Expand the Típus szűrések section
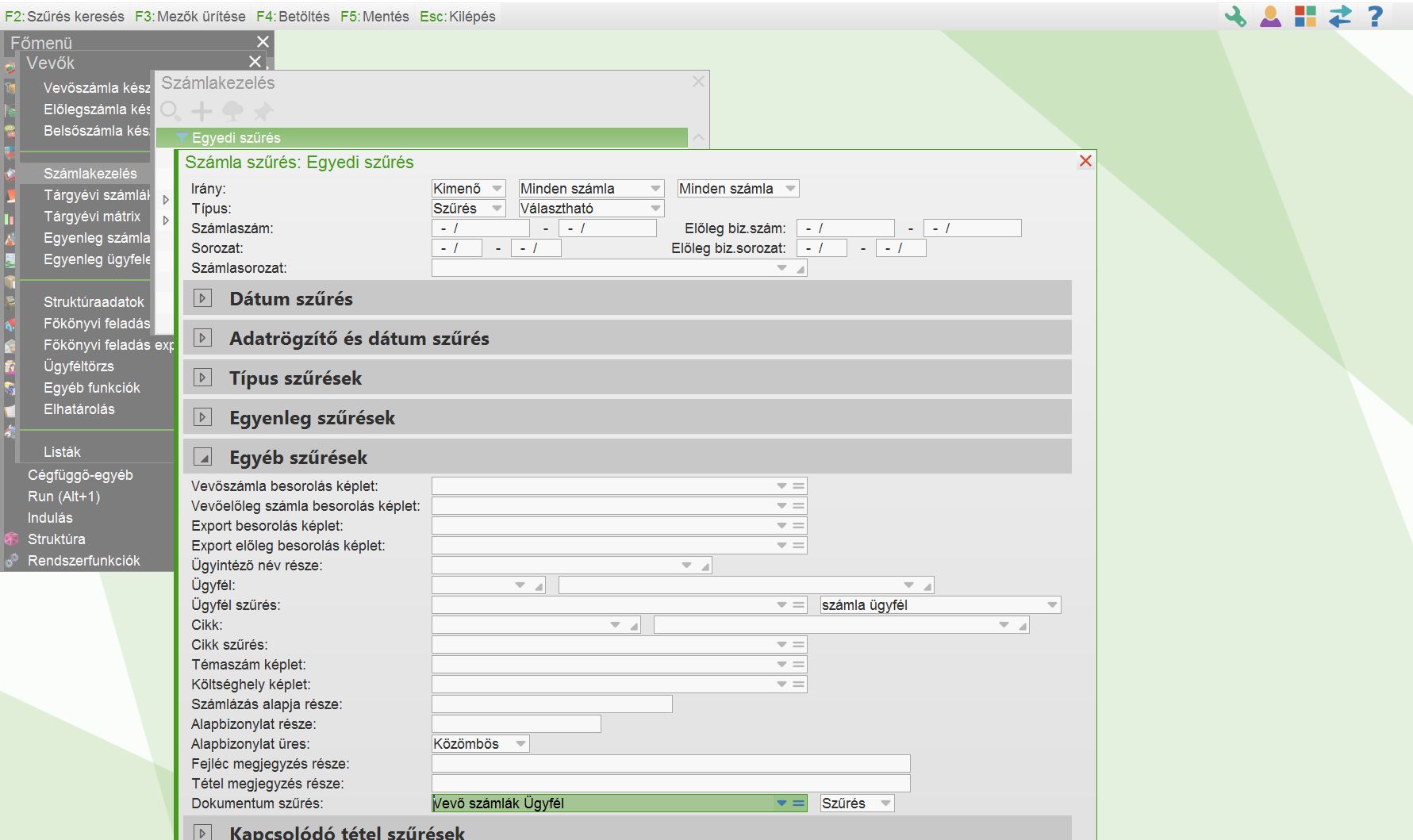This screenshot has width=1413, height=840. (x=203, y=378)
